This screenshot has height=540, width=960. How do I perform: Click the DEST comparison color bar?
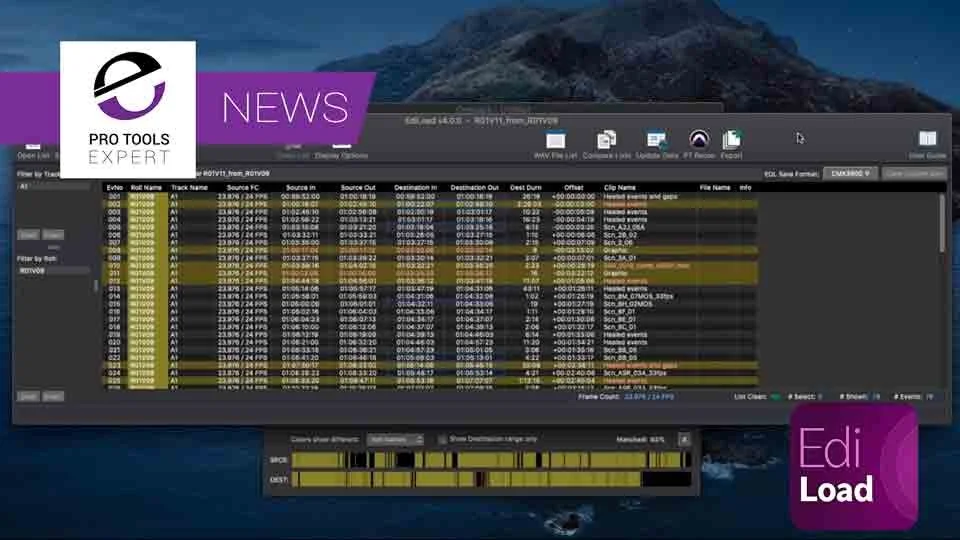pyautogui.click(x=492, y=479)
